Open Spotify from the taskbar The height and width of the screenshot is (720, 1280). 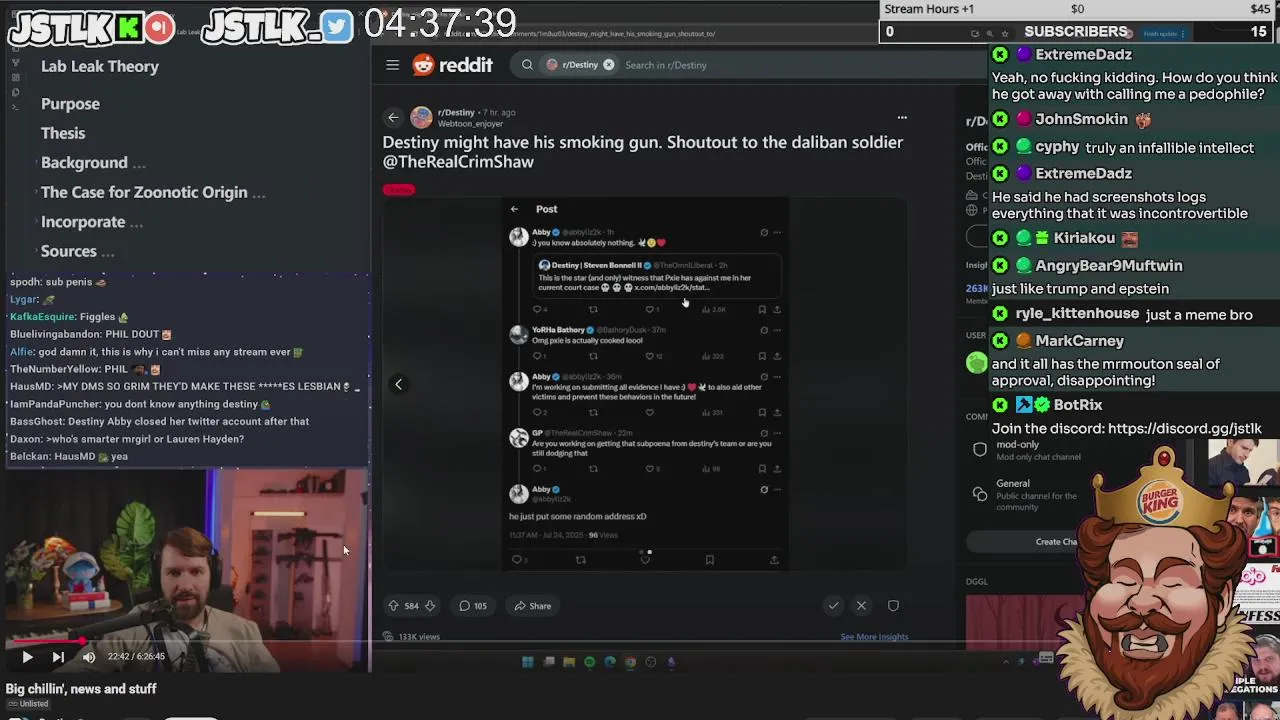[589, 661]
